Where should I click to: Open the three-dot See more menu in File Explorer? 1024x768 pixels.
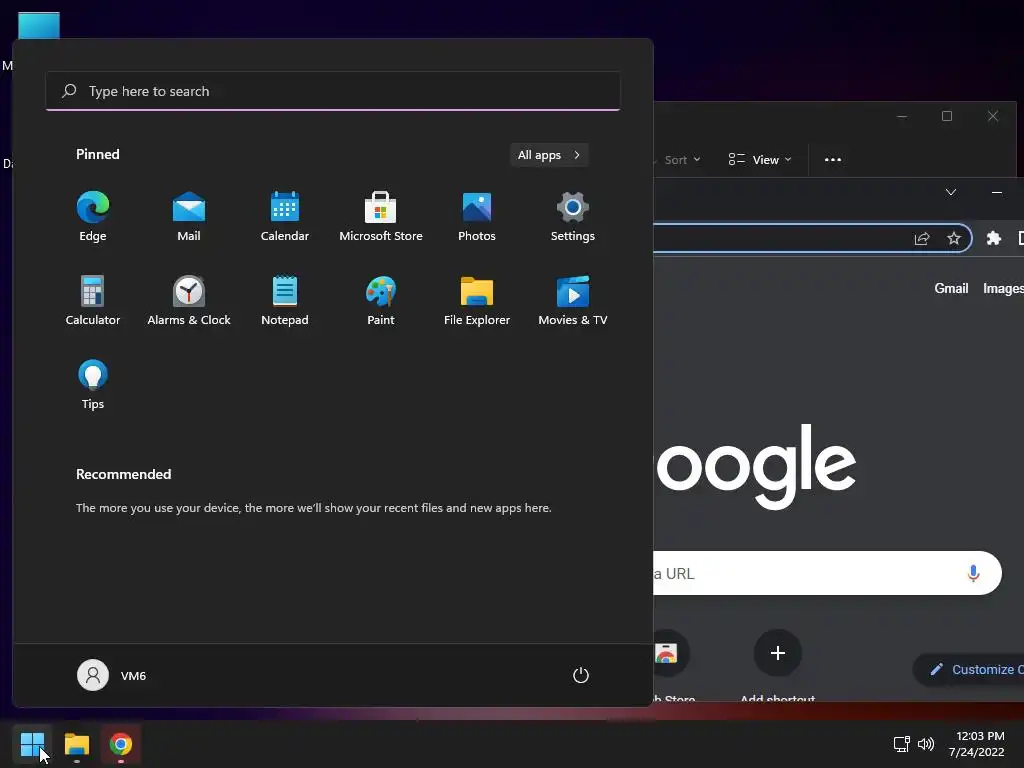click(833, 159)
